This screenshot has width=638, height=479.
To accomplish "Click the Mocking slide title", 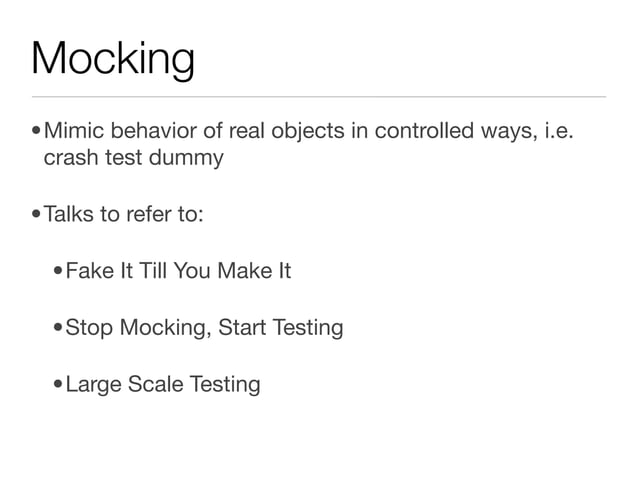I will [x=113, y=59].
